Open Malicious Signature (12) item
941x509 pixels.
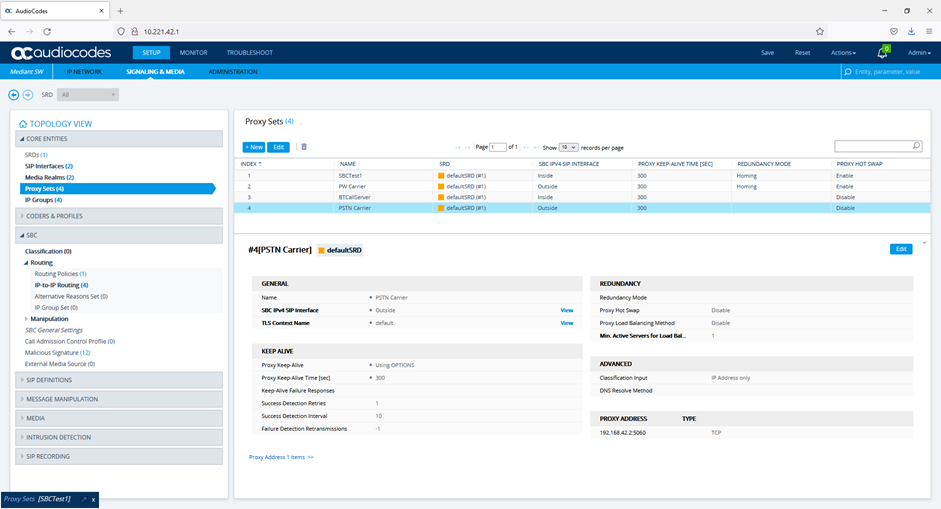click(58, 353)
